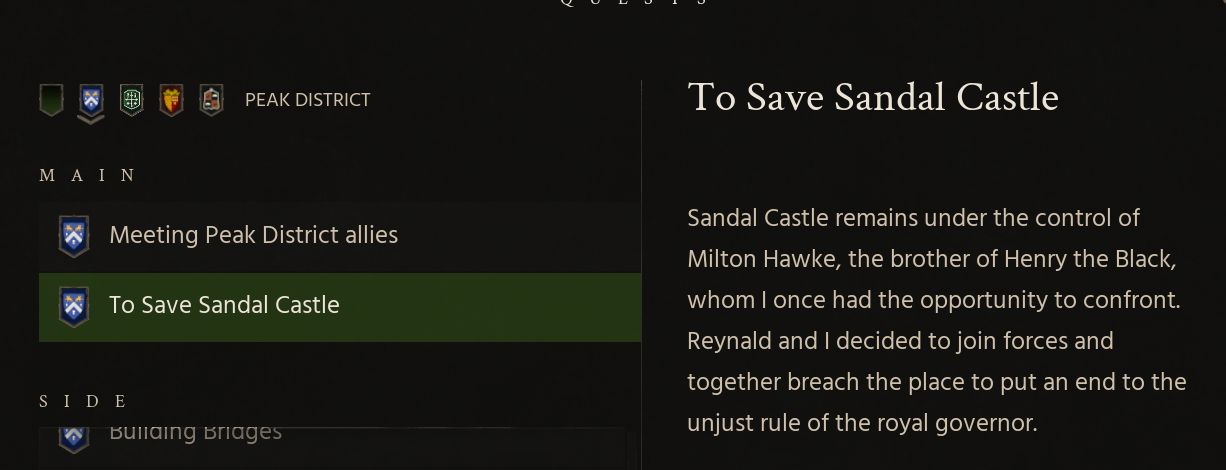Click shield icon beside Meeting Peak District allies
The height and width of the screenshot is (470, 1226).
(x=74, y=236)
